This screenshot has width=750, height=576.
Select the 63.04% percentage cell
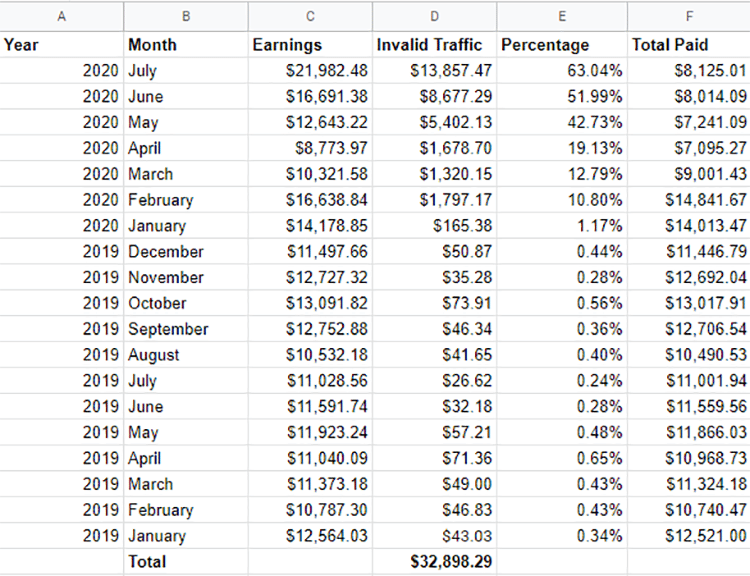coord(562,71)
